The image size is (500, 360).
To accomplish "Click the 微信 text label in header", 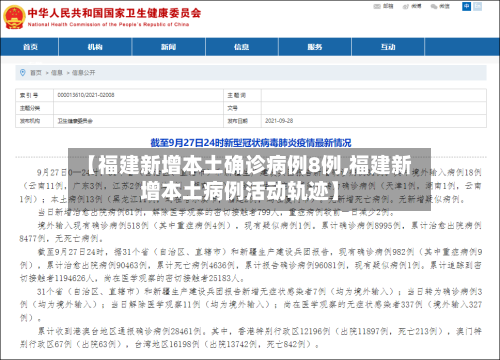I will click(x=445, y=6).
